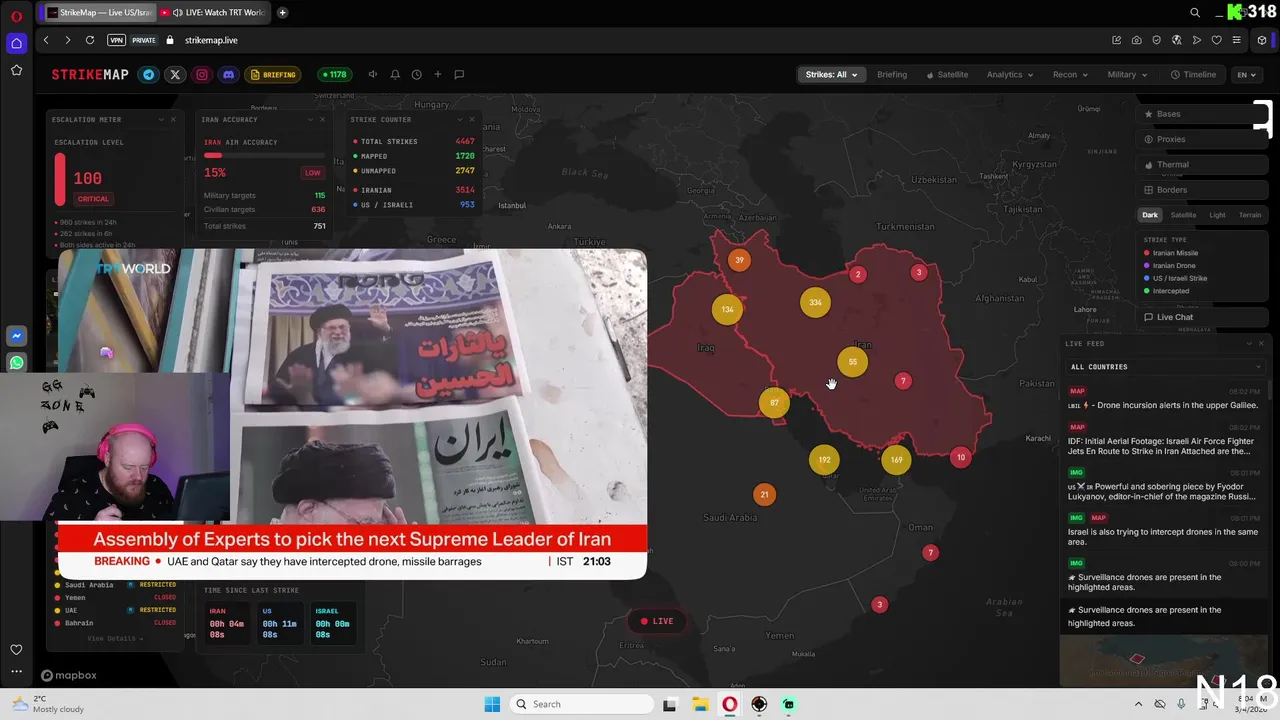Open the heart favorites icon in address bar
This screenshot has height=720, width=1280.
pos(1216,40)
